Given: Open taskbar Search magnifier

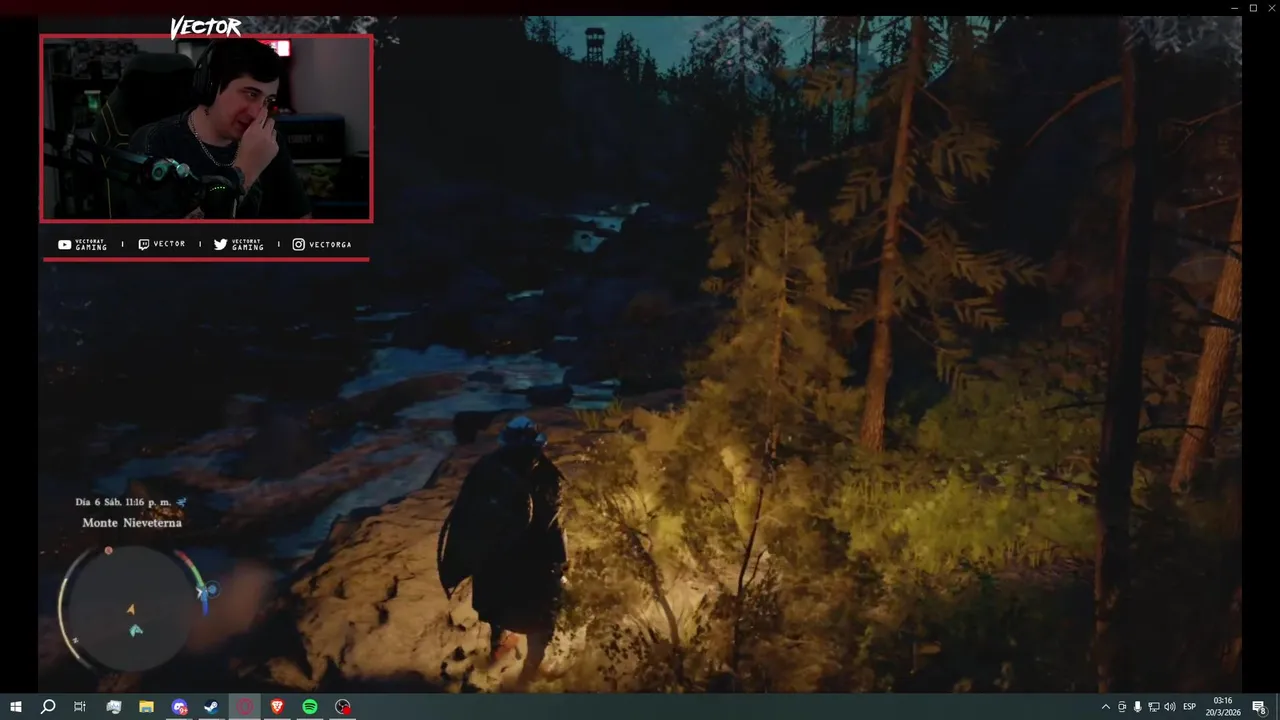Looking at the screenshot, I should pyautogui.click(x=47, y=707).
